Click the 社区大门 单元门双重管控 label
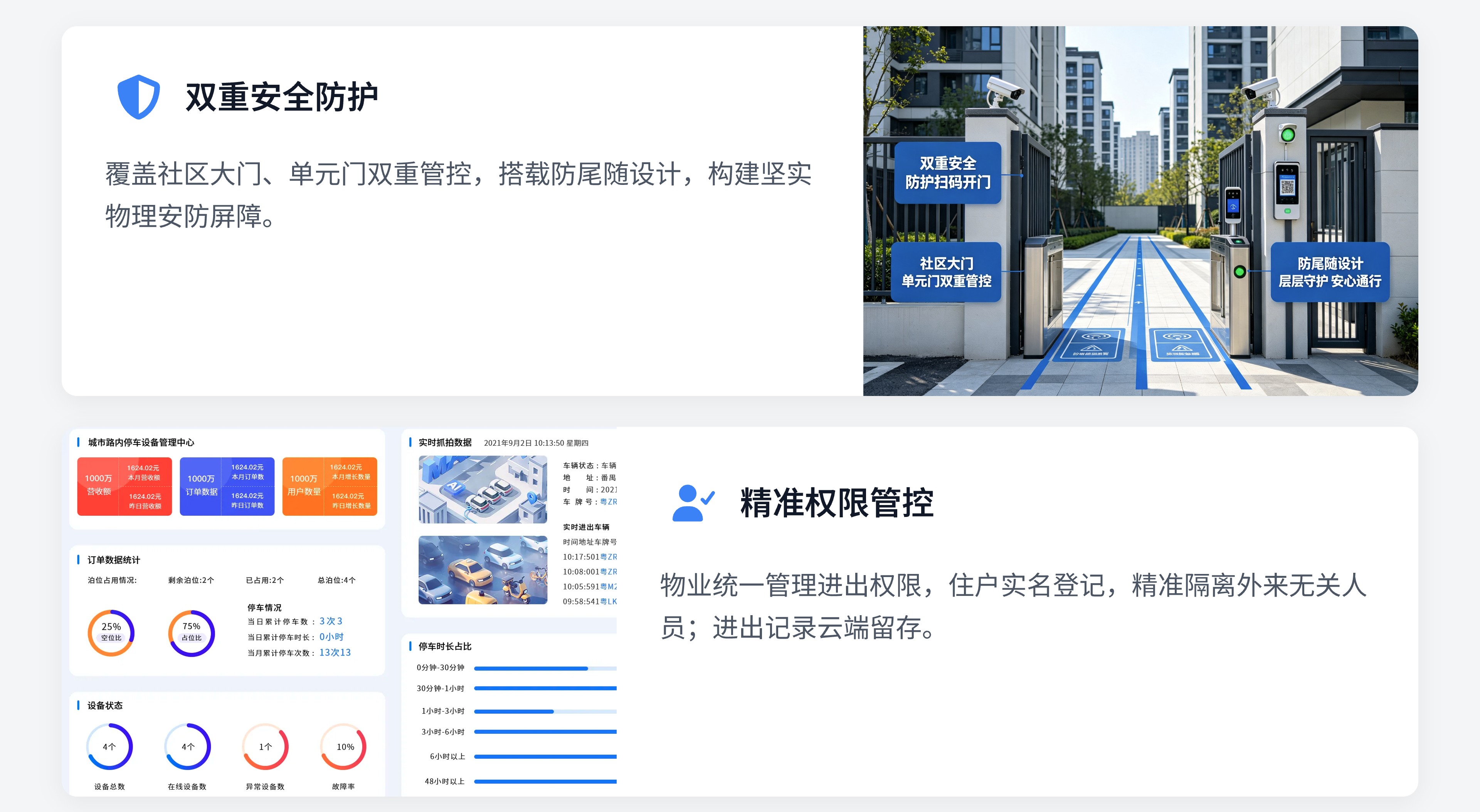Viewport: 1480px width, 812px height. pos(946,272)
